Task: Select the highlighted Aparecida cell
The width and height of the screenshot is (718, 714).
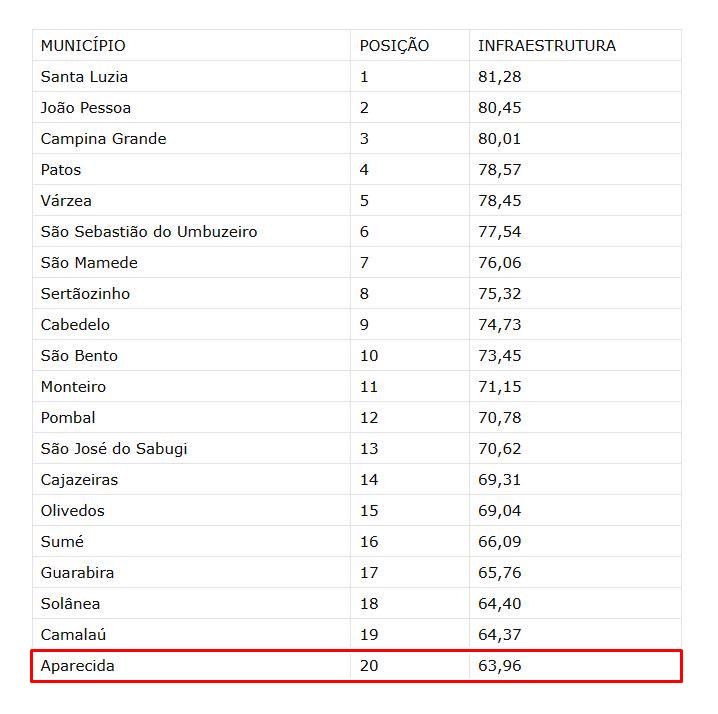Action: click(78, 666)
